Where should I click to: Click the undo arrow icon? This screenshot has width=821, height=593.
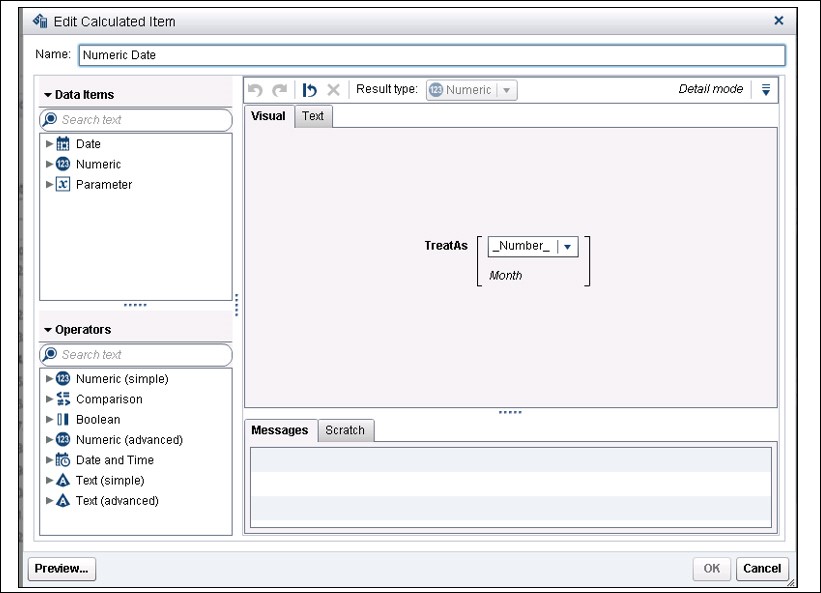pyautogui.click(x=256, y=90)
